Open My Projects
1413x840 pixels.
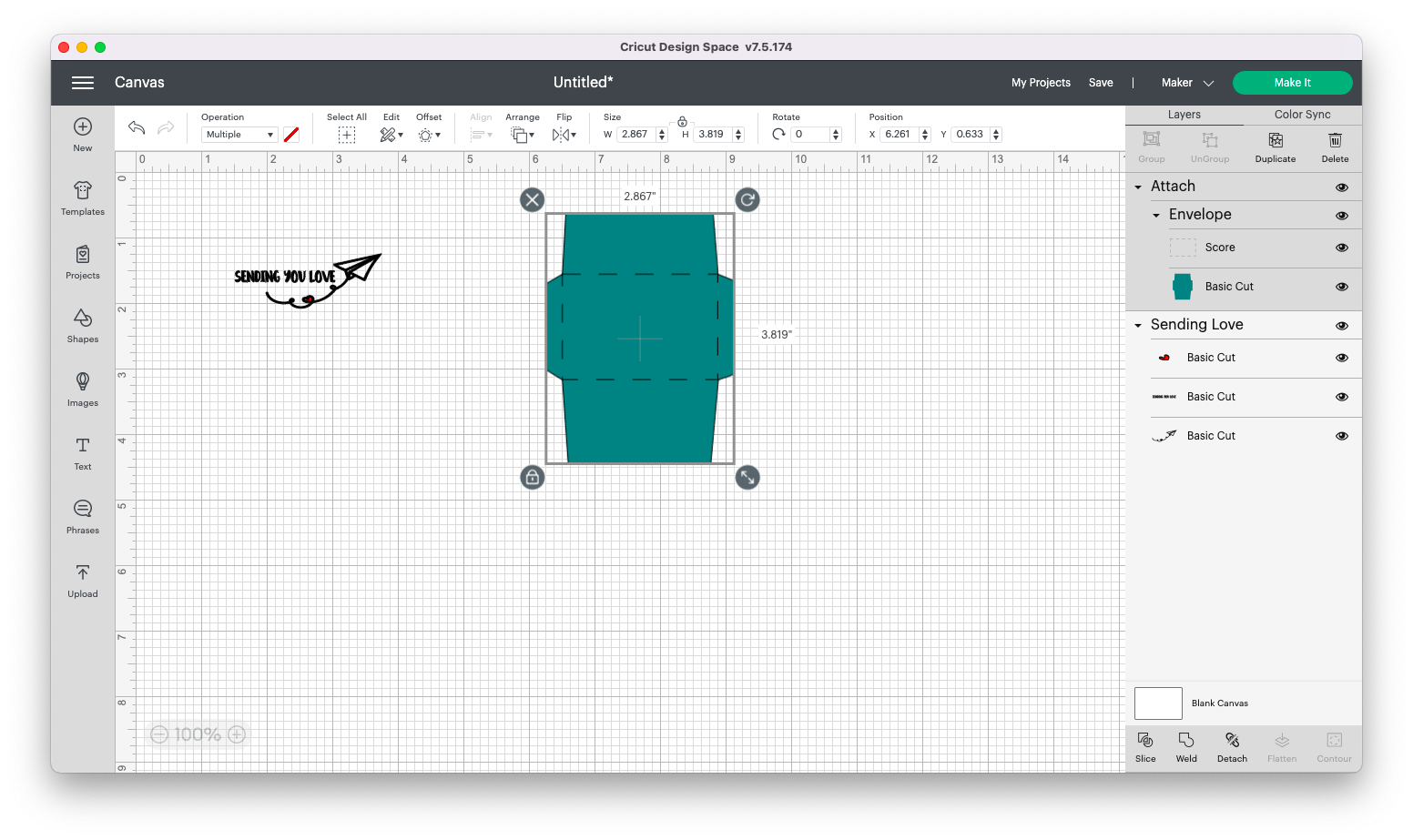[x=1040, y=82]
